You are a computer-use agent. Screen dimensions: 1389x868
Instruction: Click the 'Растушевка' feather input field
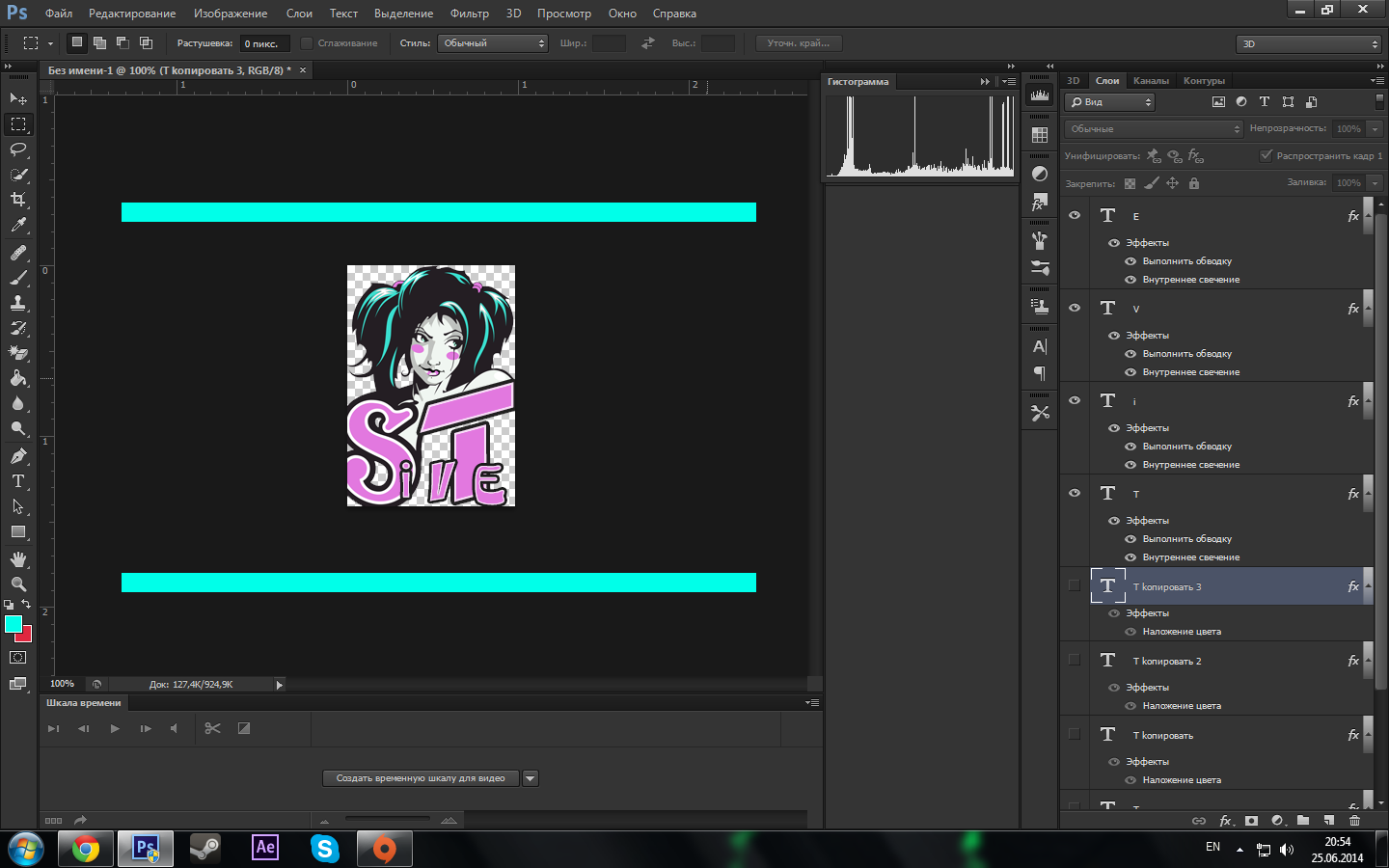tap(264, 43)
